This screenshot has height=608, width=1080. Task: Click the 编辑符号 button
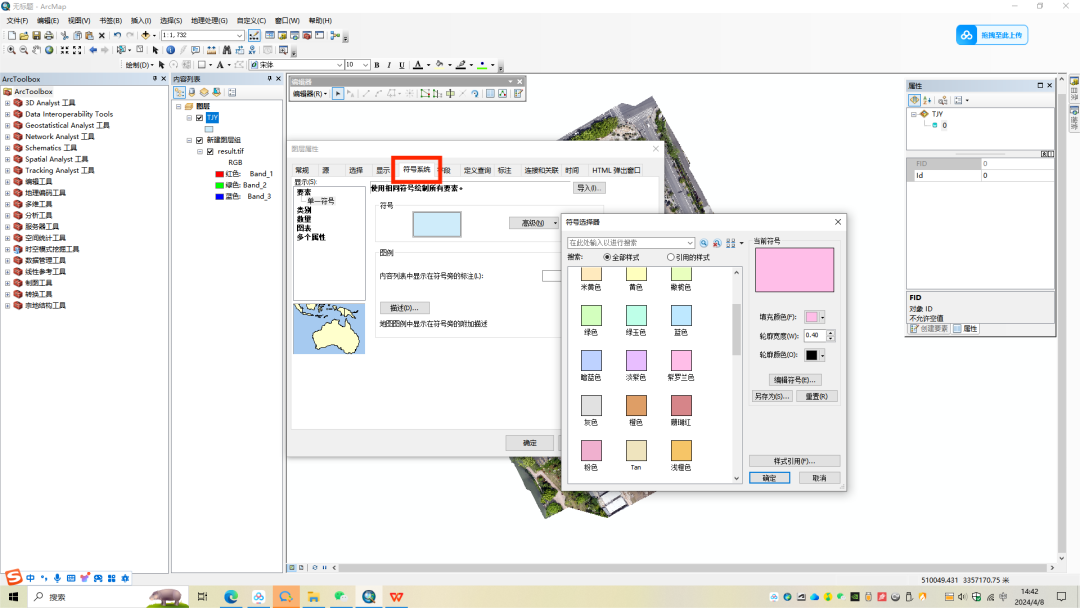(794, 380)
